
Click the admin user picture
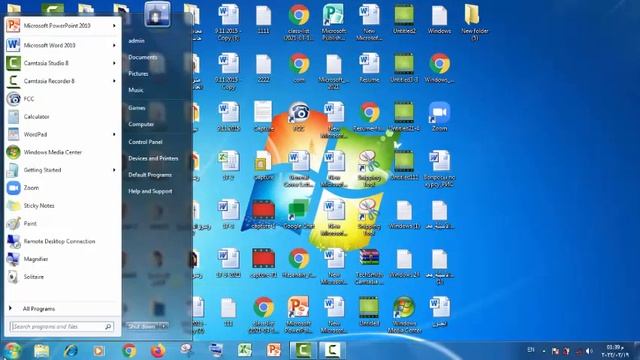click(157, 14)
